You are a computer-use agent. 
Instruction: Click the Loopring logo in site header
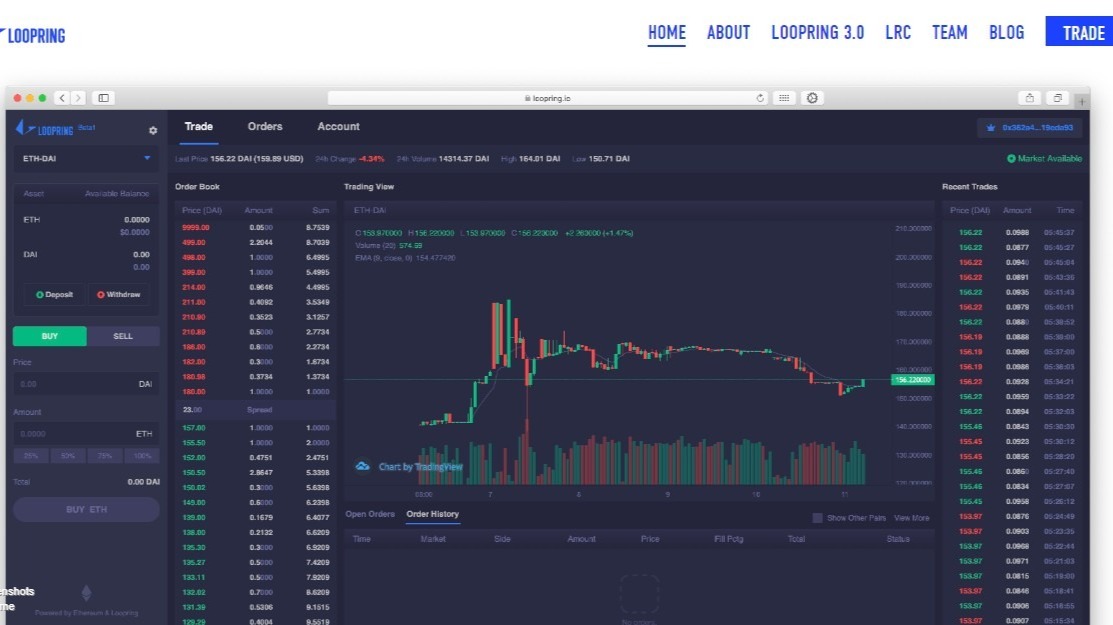(33, 35)
